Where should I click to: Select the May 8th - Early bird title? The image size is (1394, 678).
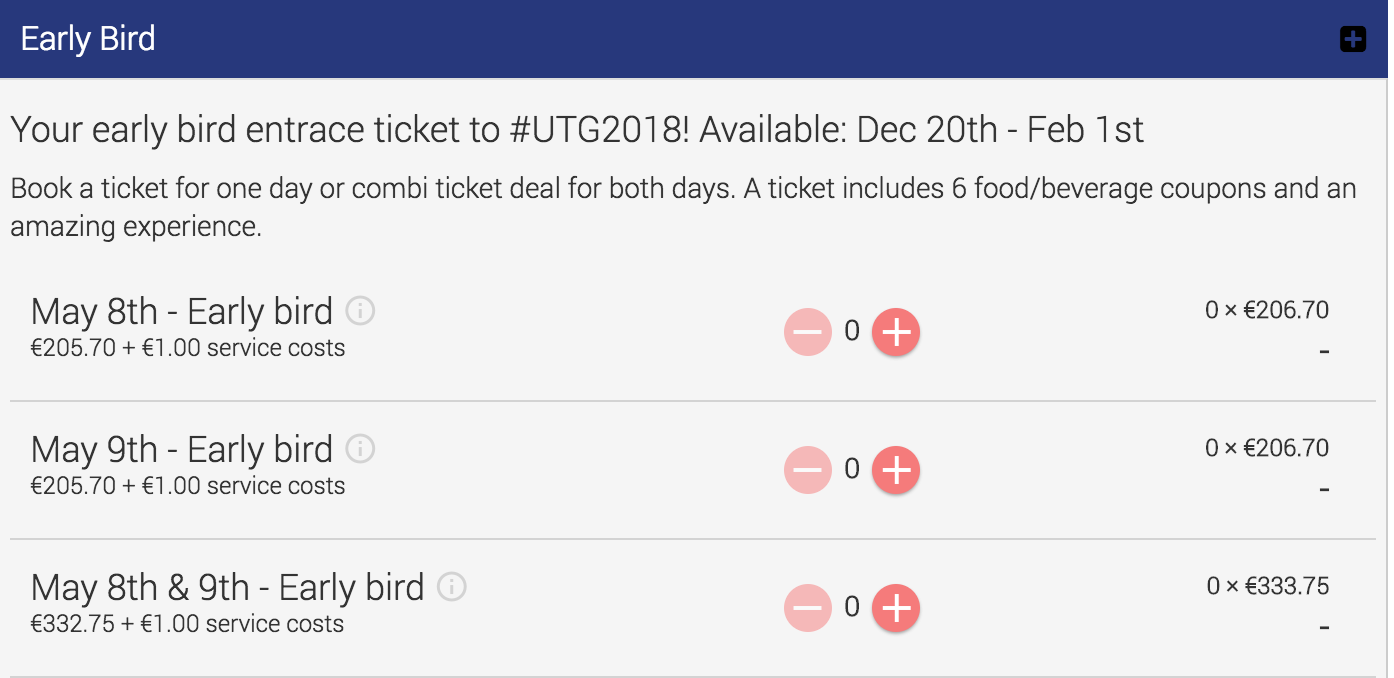(x=182, y=311)
